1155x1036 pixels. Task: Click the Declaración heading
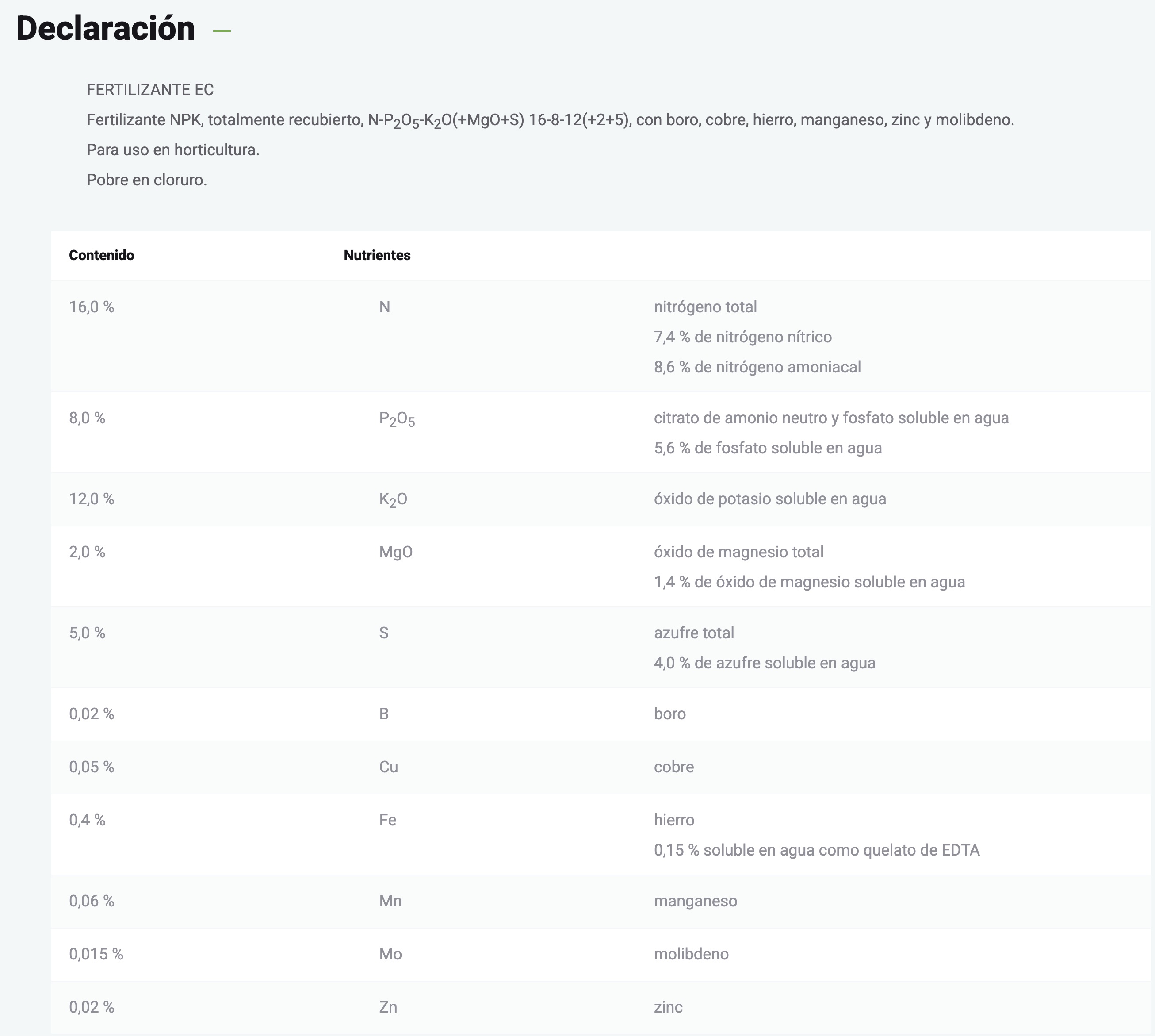point(105,28)
